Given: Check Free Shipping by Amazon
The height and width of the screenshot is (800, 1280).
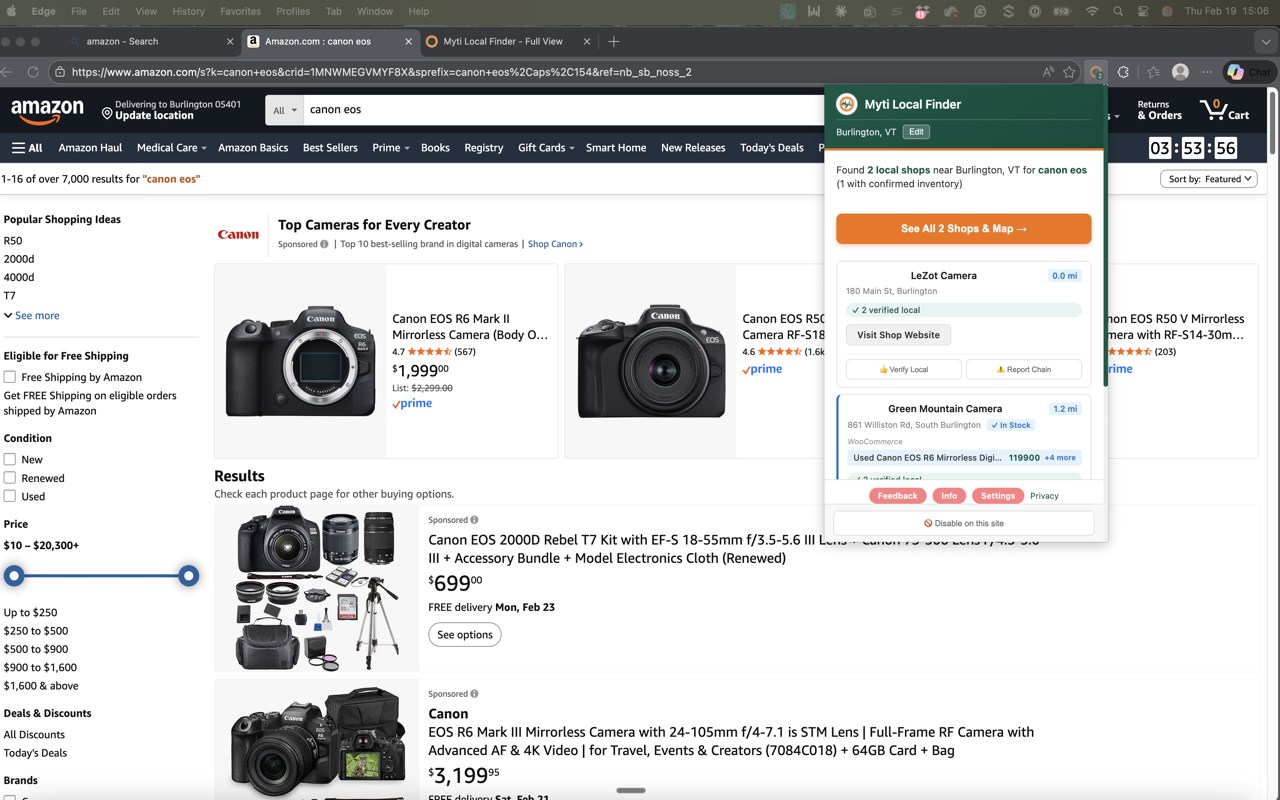Looking at the screenshot, I should tap(10, 377).
